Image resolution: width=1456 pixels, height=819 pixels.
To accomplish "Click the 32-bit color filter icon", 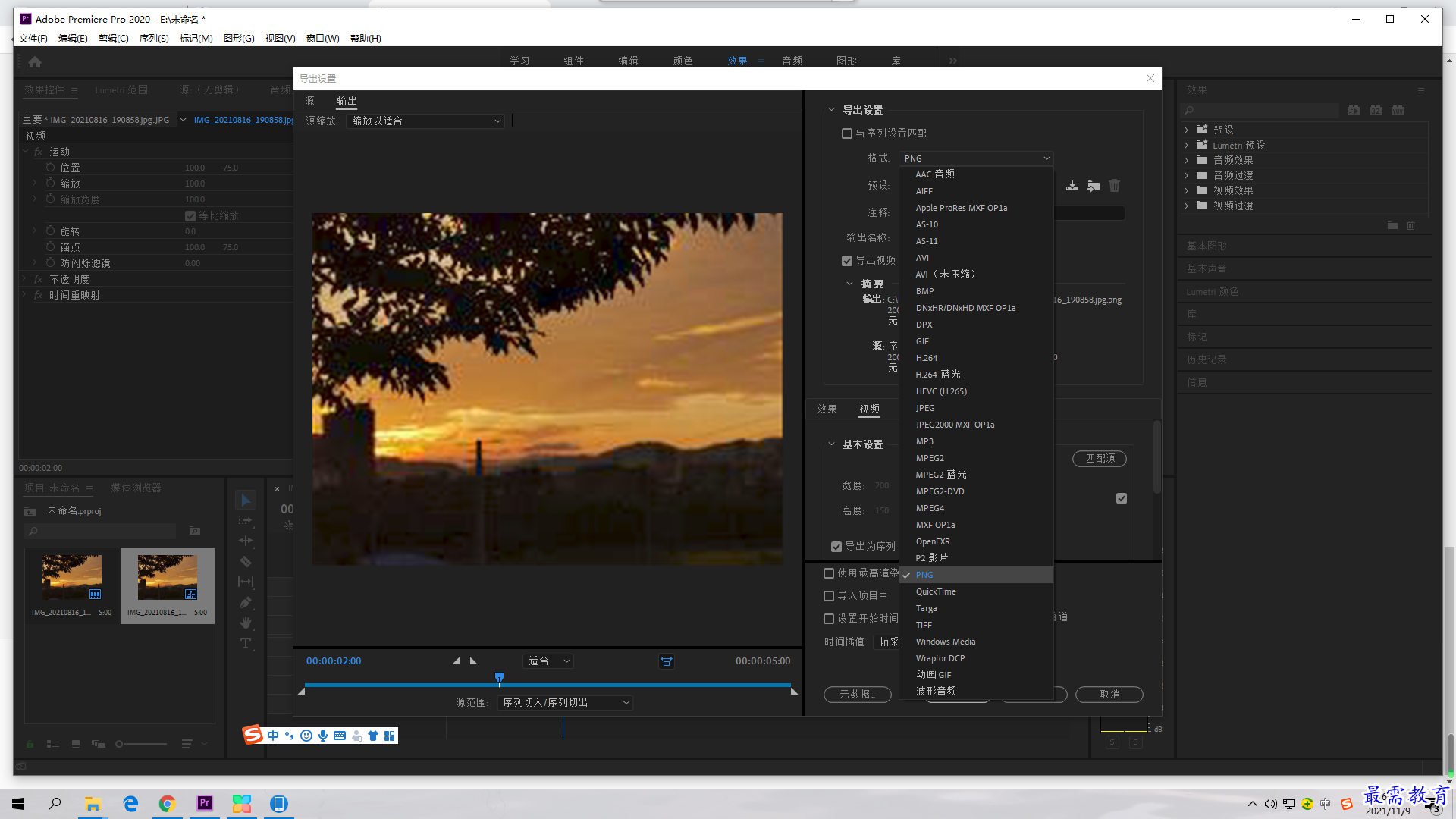I will [x=1376, y=111].
